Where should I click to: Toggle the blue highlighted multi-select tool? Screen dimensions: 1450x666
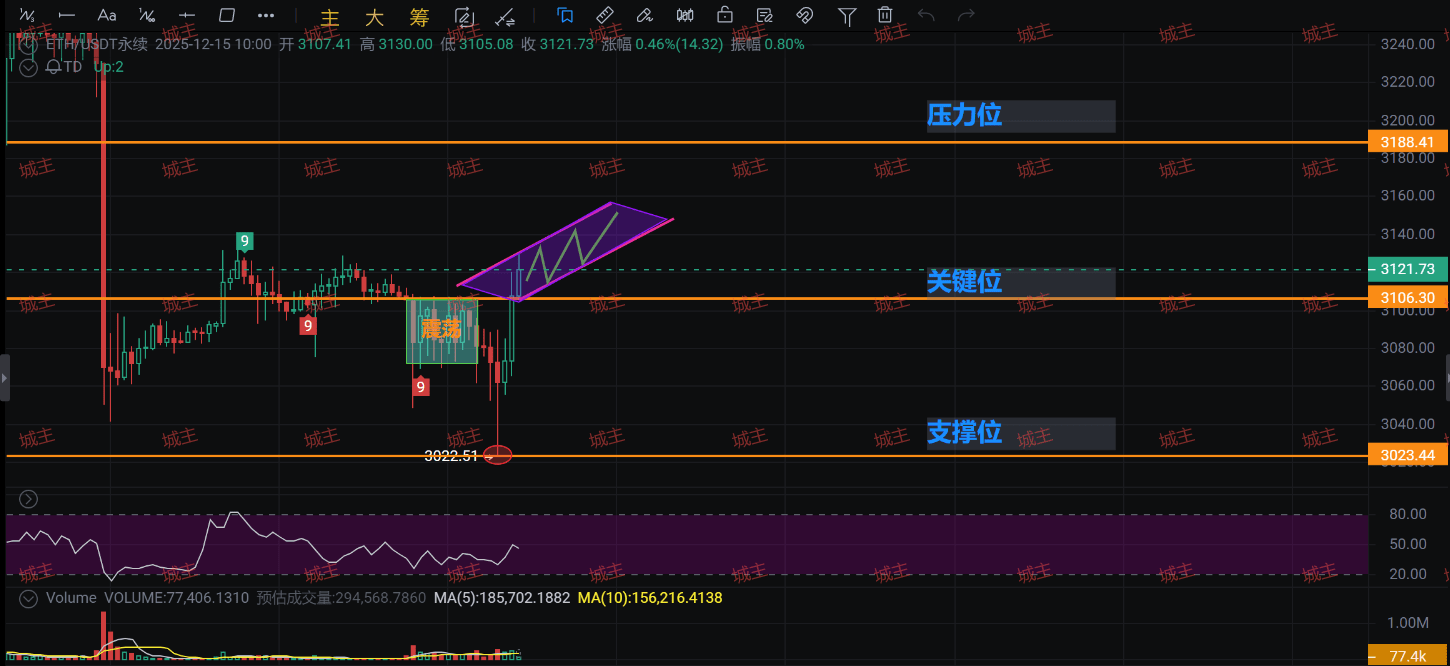click(x=566, y=15)
